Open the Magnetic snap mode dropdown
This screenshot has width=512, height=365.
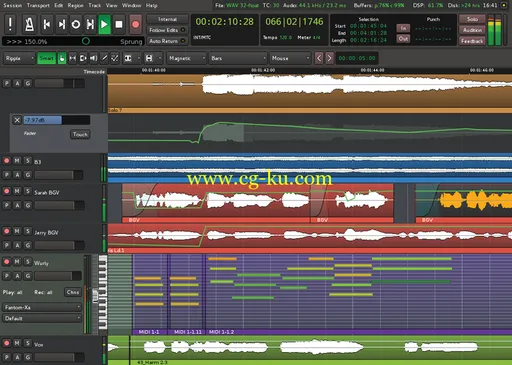(x=187, y=58)
